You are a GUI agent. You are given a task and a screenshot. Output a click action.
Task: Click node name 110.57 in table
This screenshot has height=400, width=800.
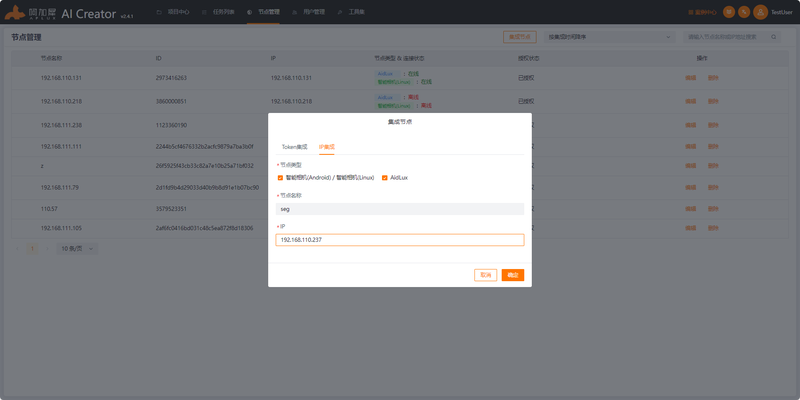(48, 209)
